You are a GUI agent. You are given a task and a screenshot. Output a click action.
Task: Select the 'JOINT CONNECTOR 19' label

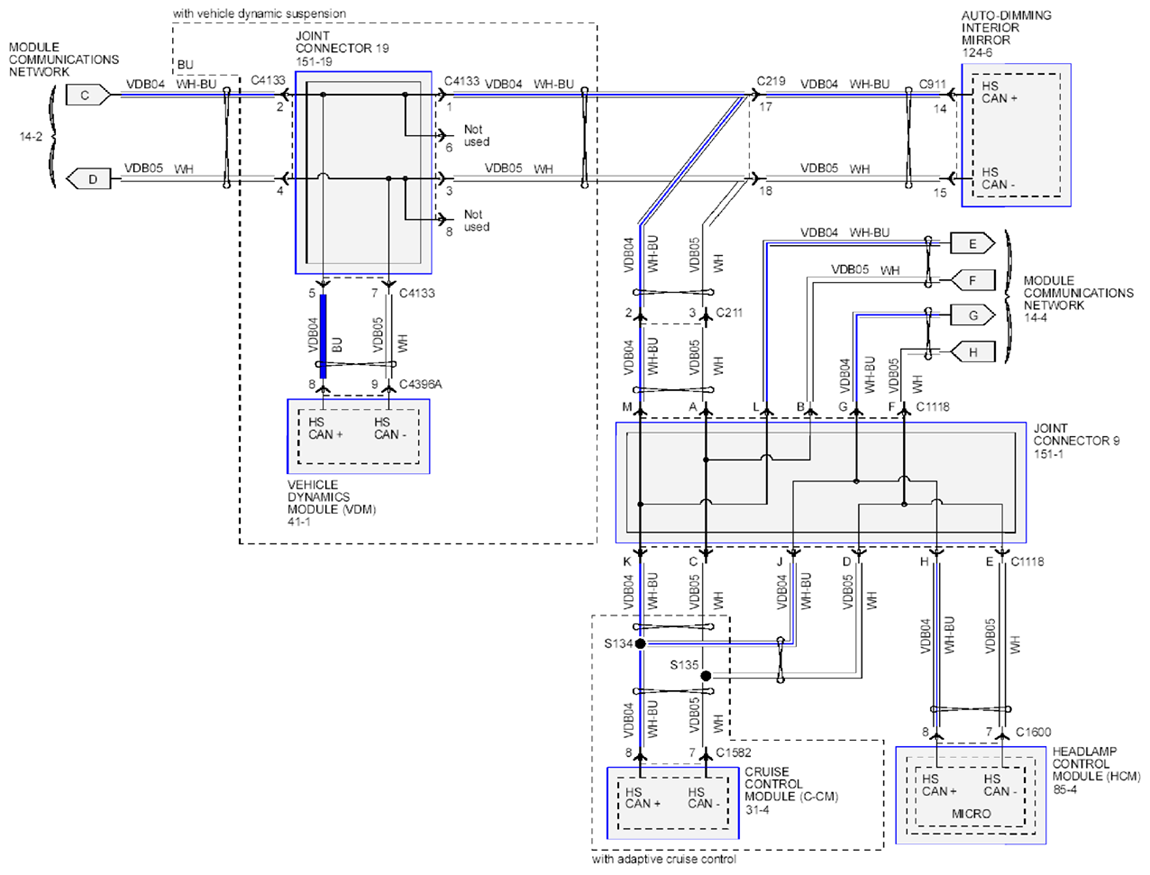342,42
